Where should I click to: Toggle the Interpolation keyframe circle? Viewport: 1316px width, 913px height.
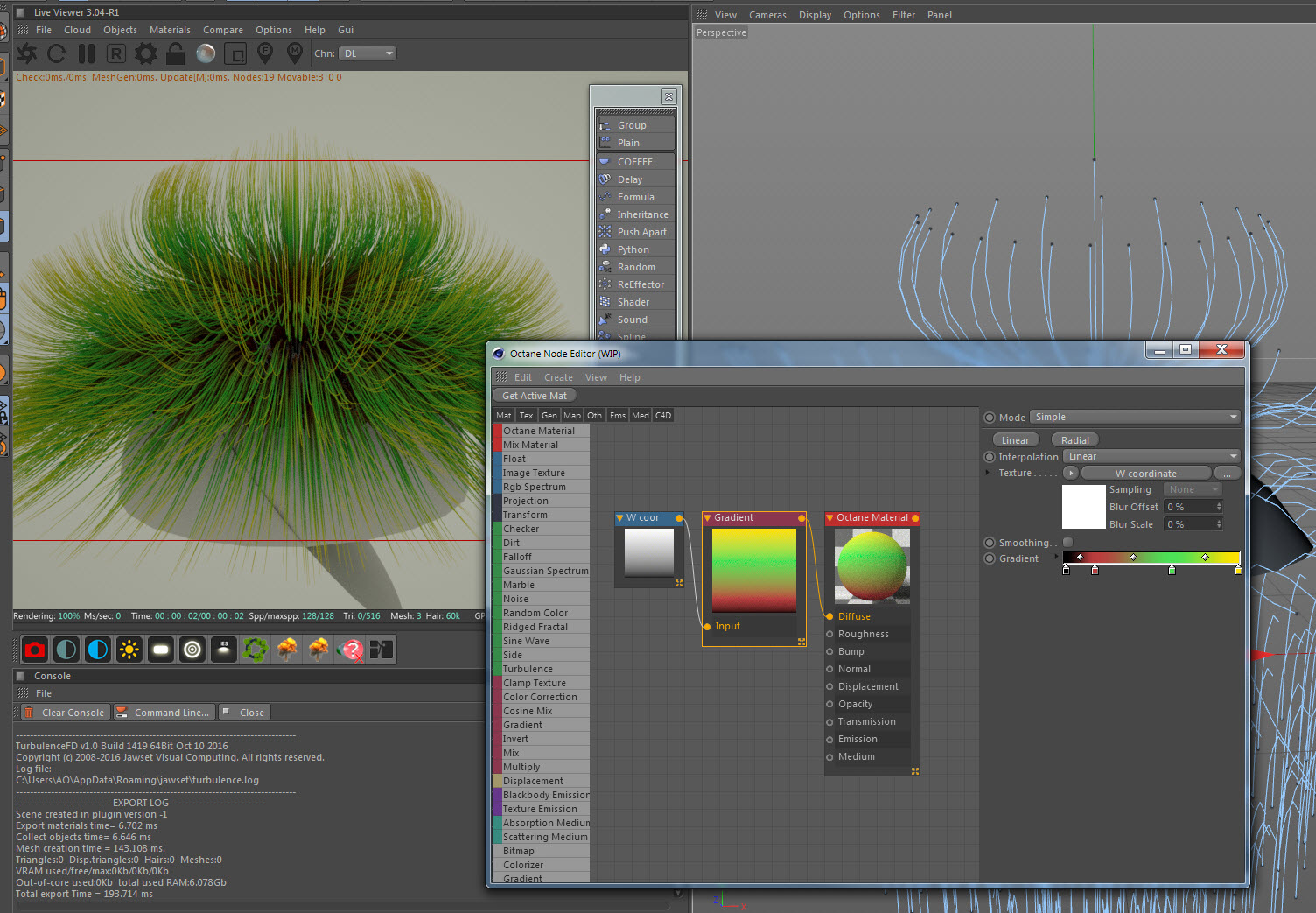pyautogui.click(x=990, y=457)
